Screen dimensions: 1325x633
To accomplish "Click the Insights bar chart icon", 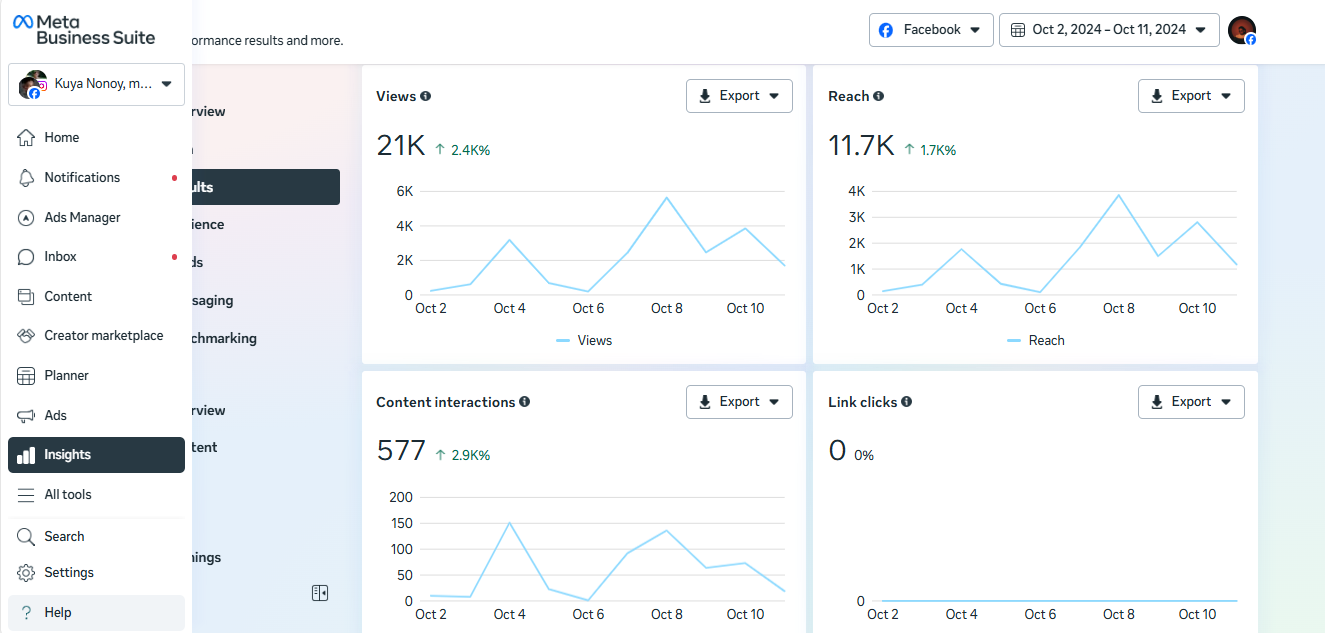I will [x=26, y=455].
